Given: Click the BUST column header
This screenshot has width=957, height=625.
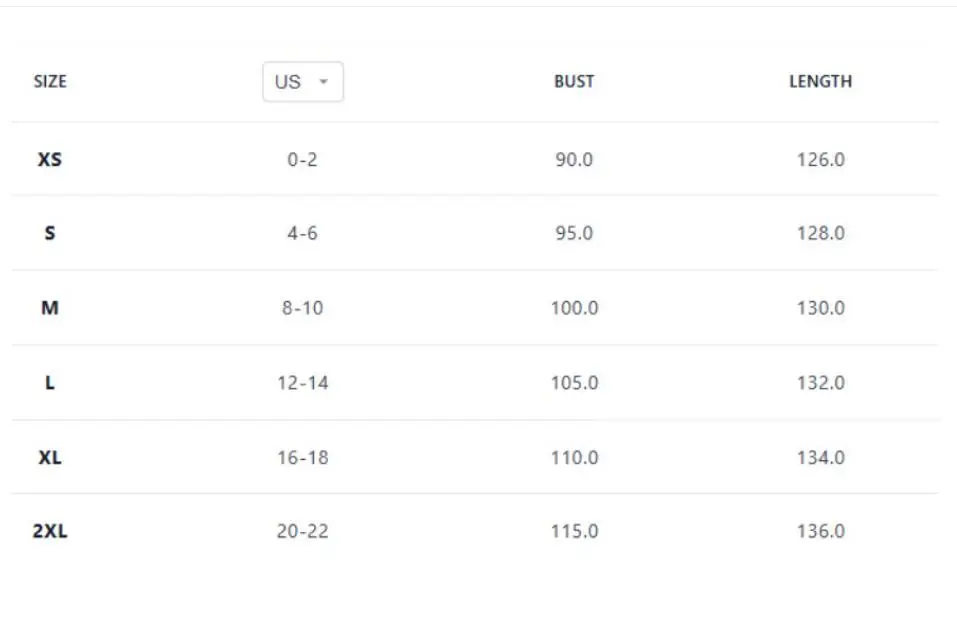Looking at the screenshot, I should [x=574, y=81].
